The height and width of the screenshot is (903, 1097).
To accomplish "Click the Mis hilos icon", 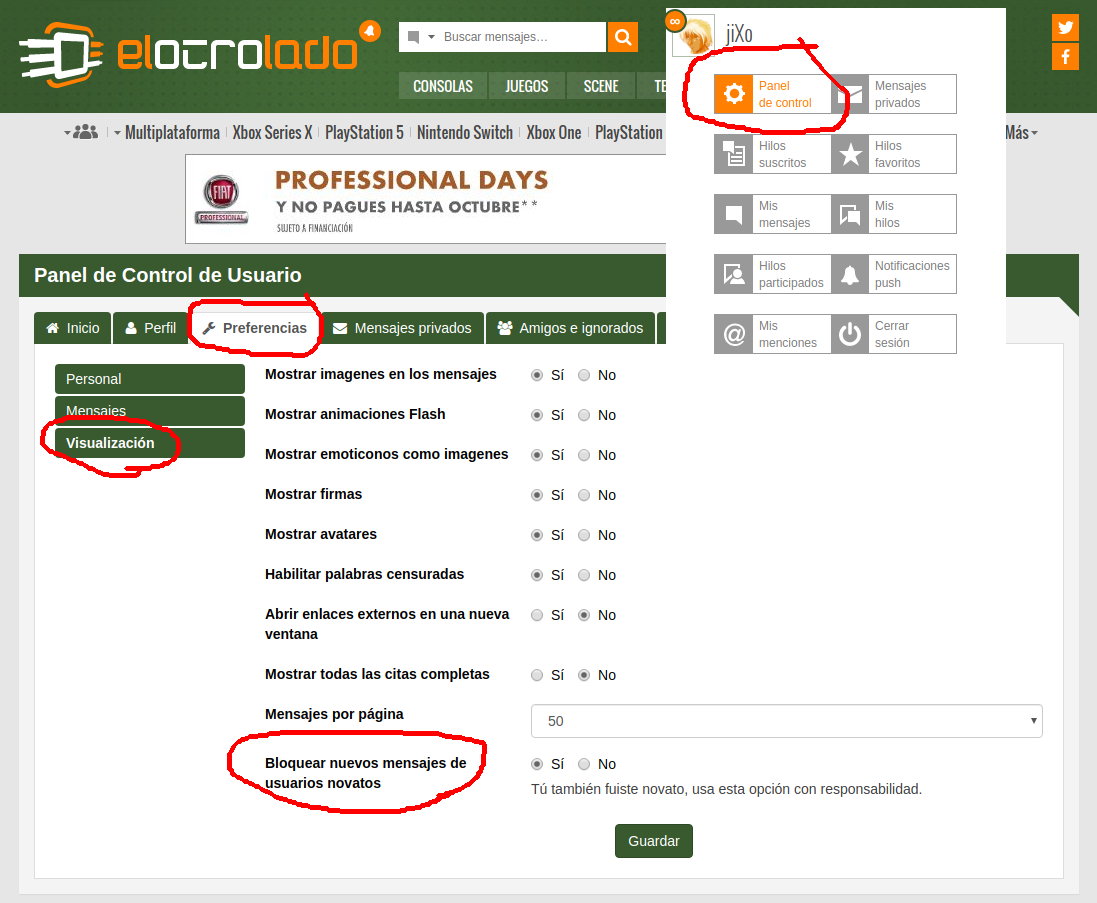I will [849, 214].
